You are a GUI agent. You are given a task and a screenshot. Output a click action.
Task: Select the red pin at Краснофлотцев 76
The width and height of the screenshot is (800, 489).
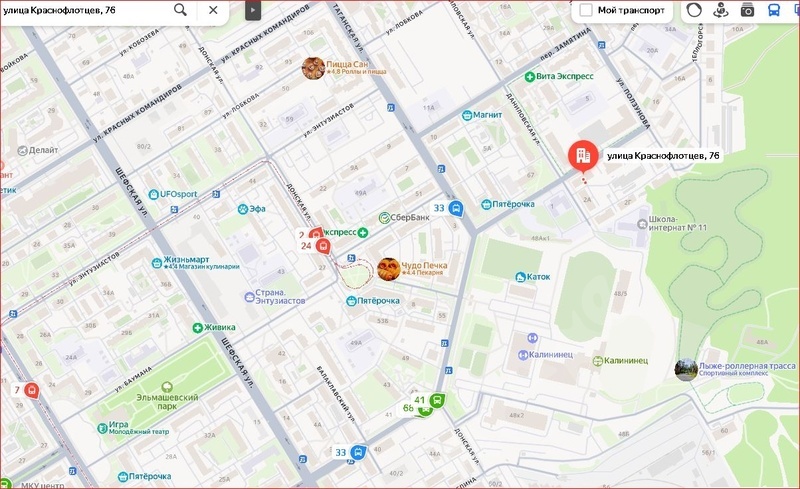pyautogui.click(x=579, y=156)
